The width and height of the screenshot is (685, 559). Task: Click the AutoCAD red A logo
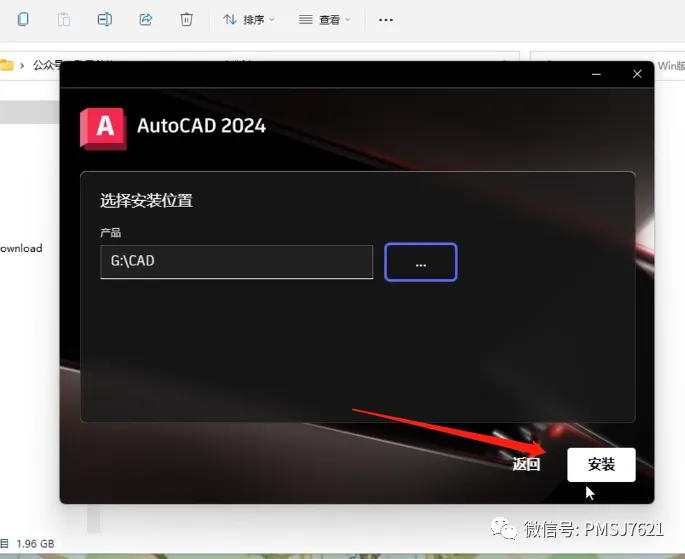tap(104, 129)
